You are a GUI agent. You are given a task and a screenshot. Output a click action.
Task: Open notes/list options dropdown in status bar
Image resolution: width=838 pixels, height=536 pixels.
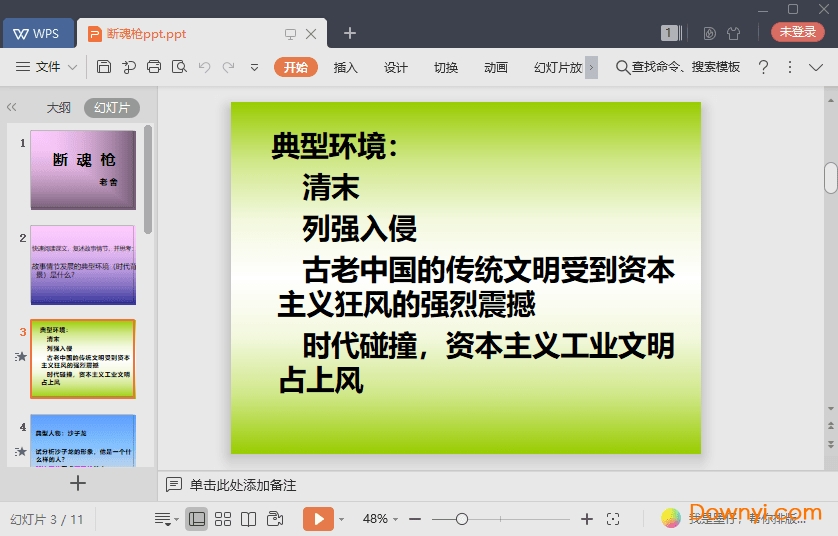[x=166, y=519]
